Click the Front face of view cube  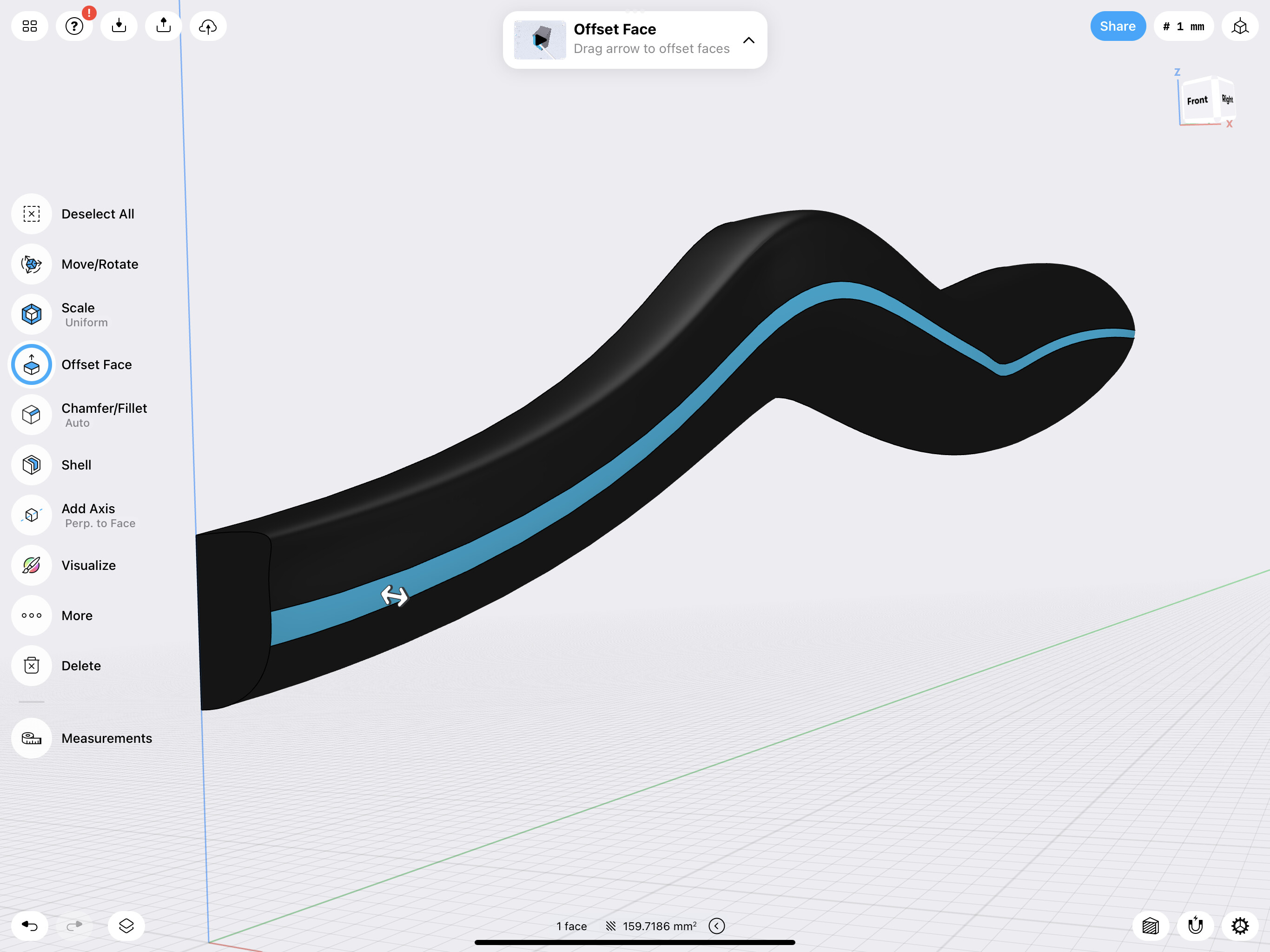1197,101
